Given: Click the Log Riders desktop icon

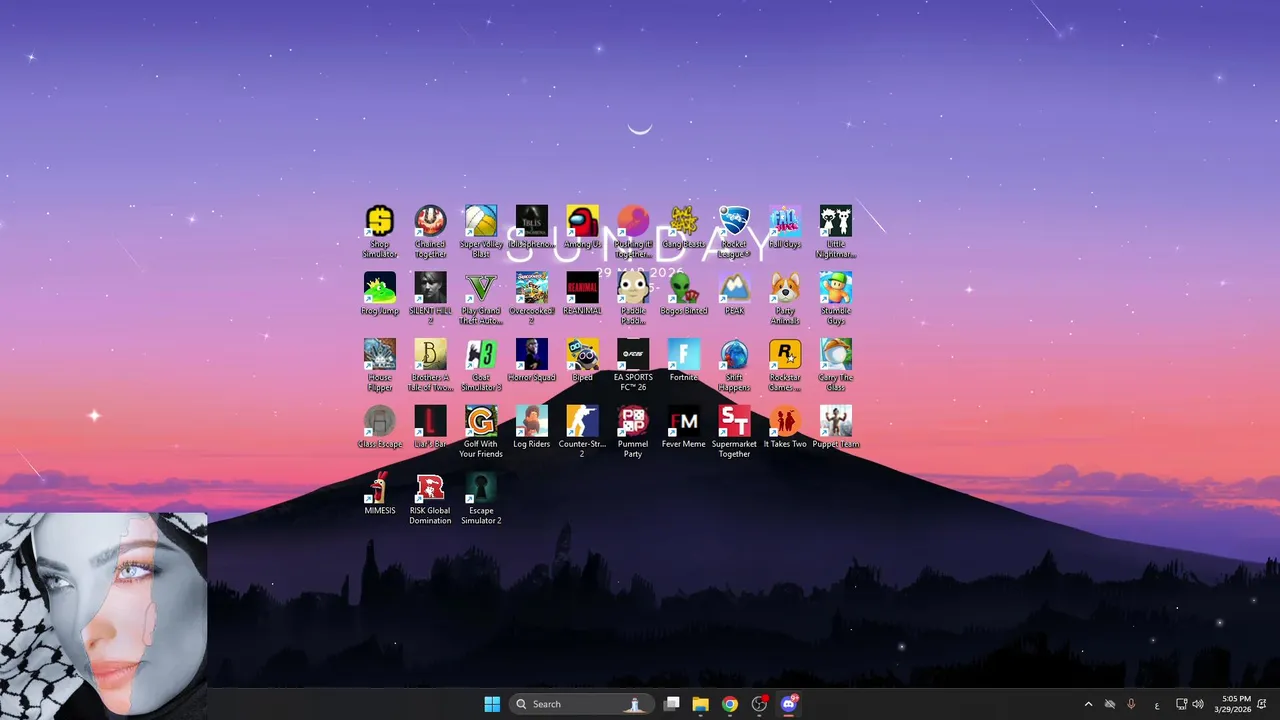Looking at the screenshot, I should tap(532, 427).
